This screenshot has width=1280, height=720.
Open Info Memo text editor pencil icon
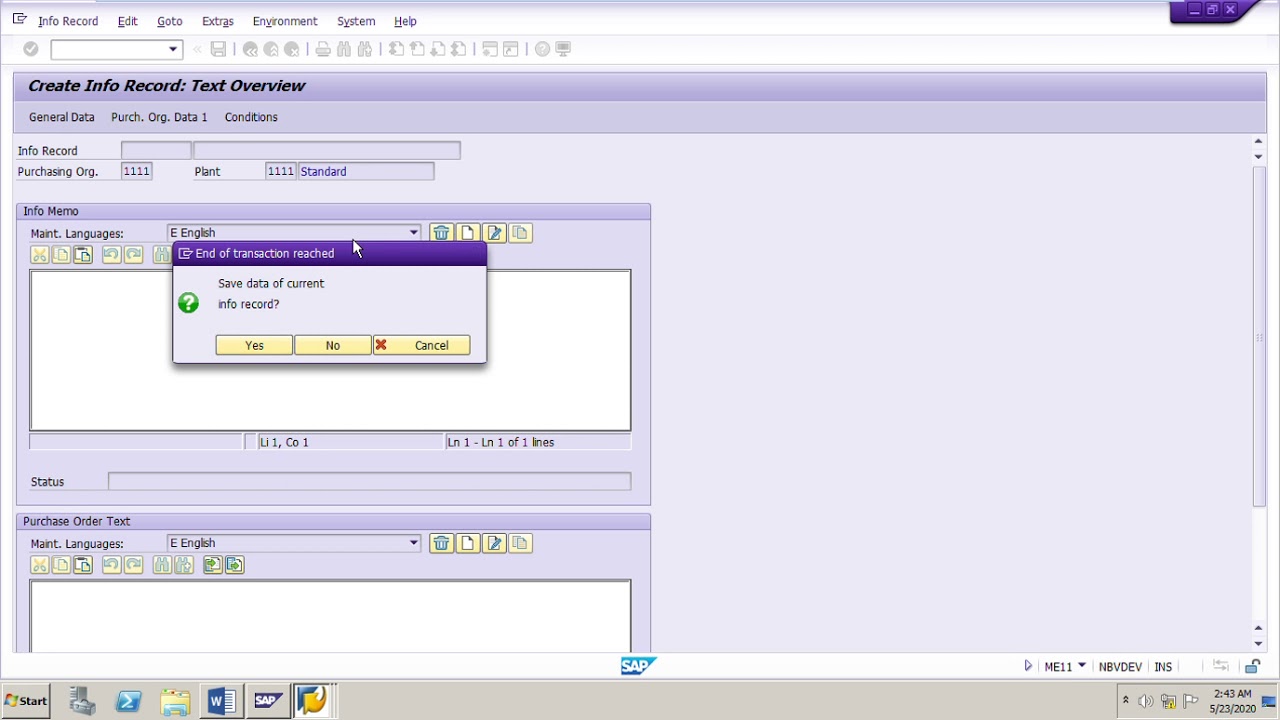tap(494, 233)
